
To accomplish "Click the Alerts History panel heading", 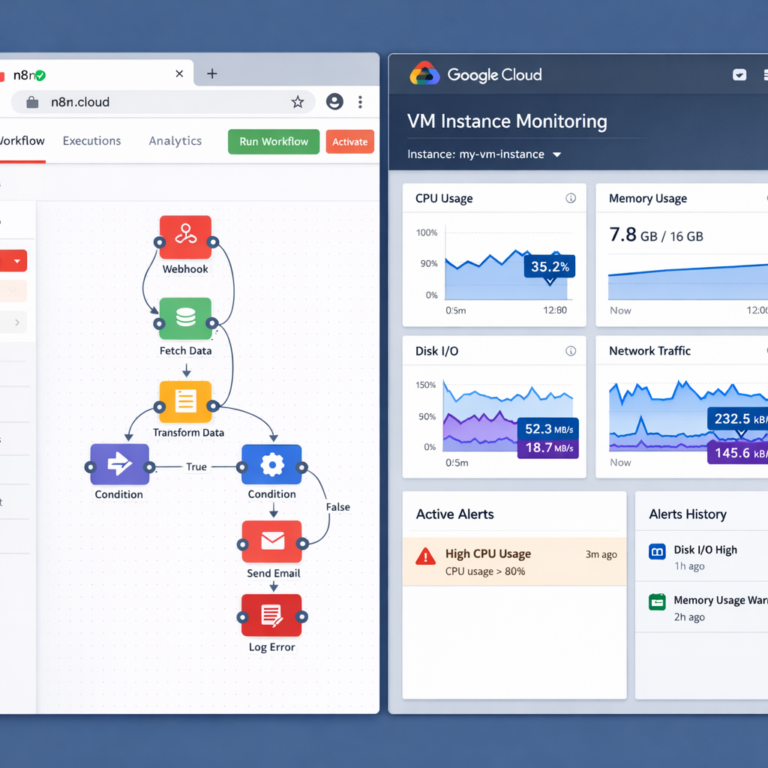I will pos(688,514).
